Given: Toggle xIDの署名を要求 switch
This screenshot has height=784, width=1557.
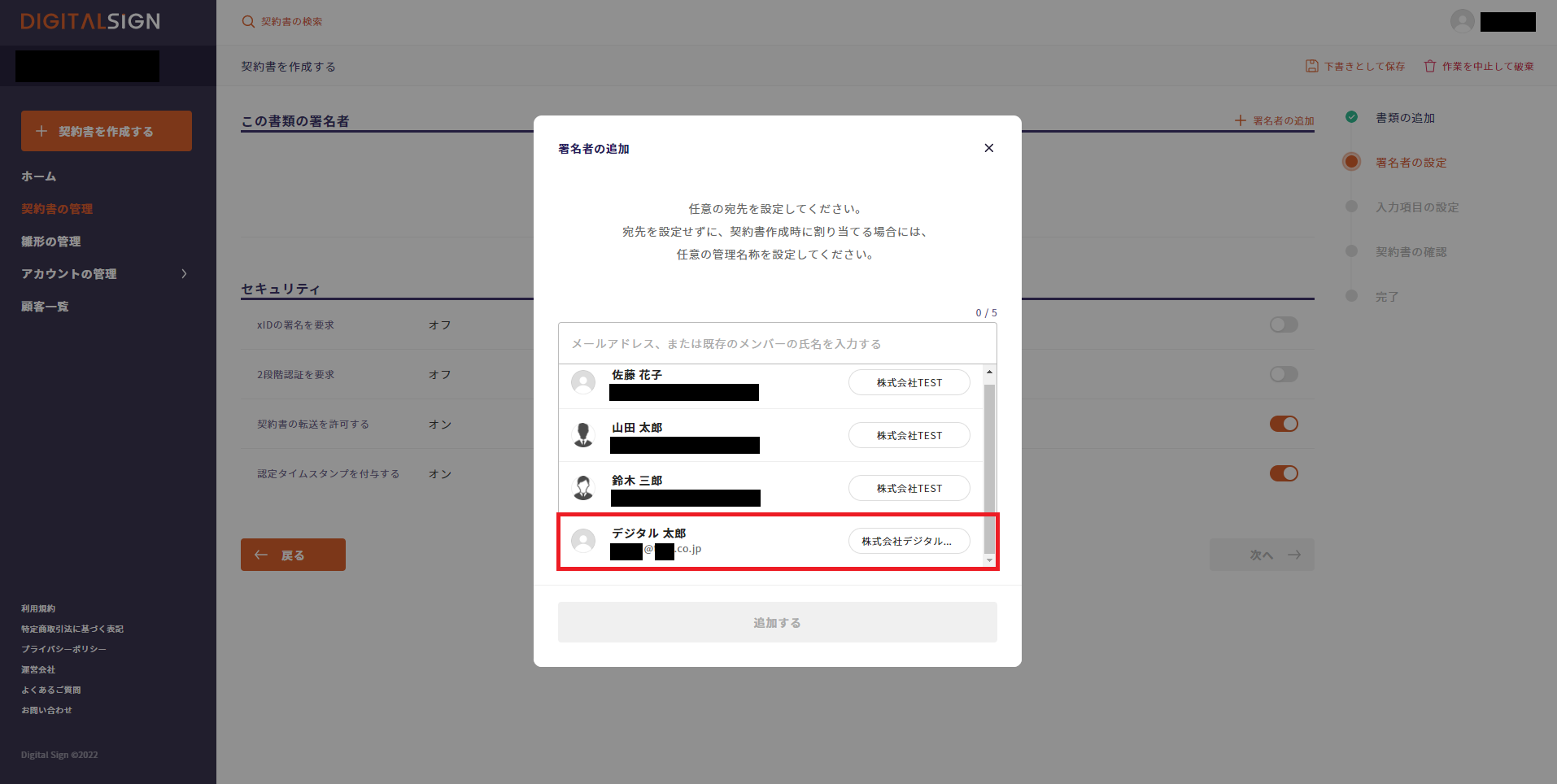Looking at the screenshot, I should (x=1284, y=324).
